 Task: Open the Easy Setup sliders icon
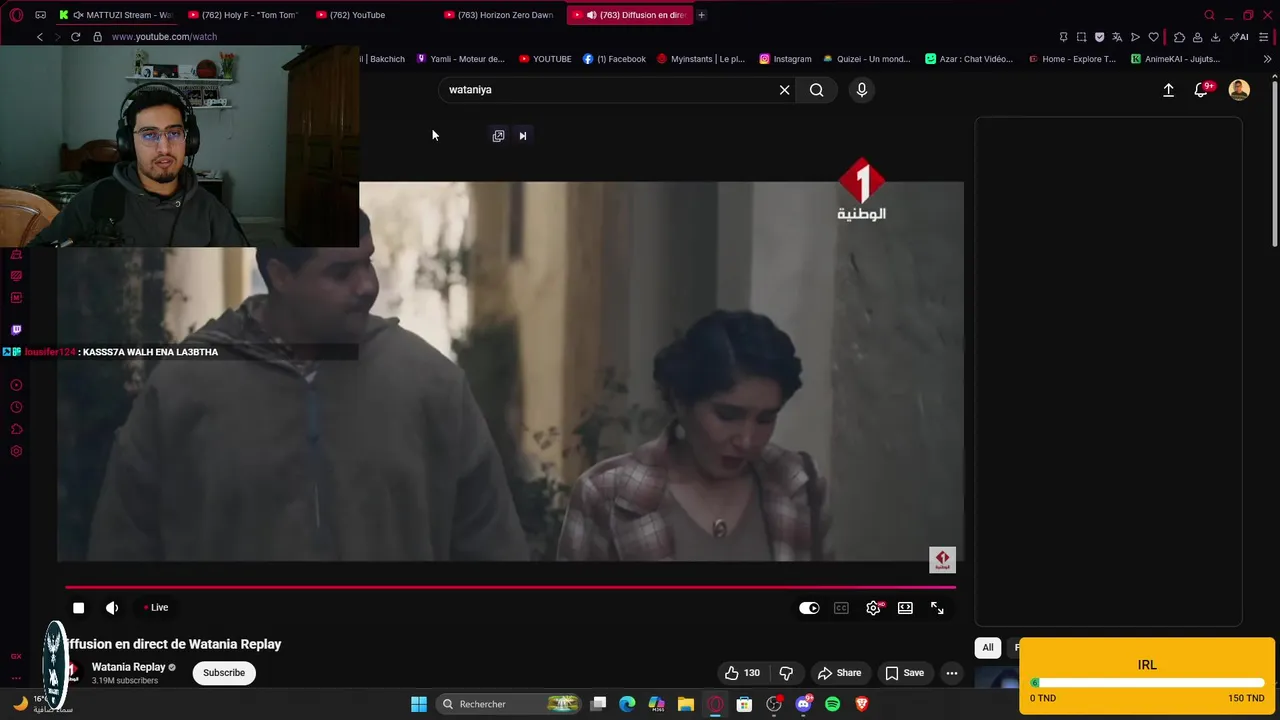coord(1265,37)
